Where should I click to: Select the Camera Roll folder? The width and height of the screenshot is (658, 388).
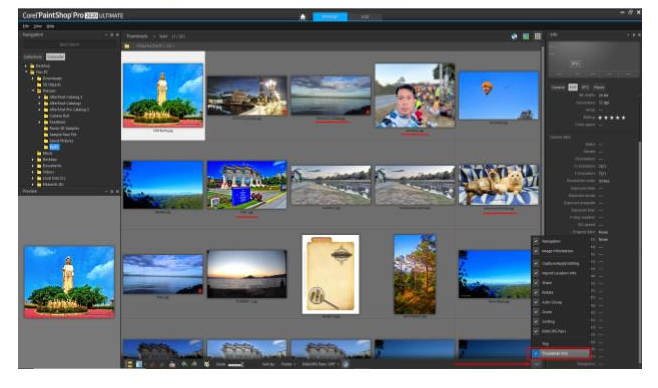[59, 116]
